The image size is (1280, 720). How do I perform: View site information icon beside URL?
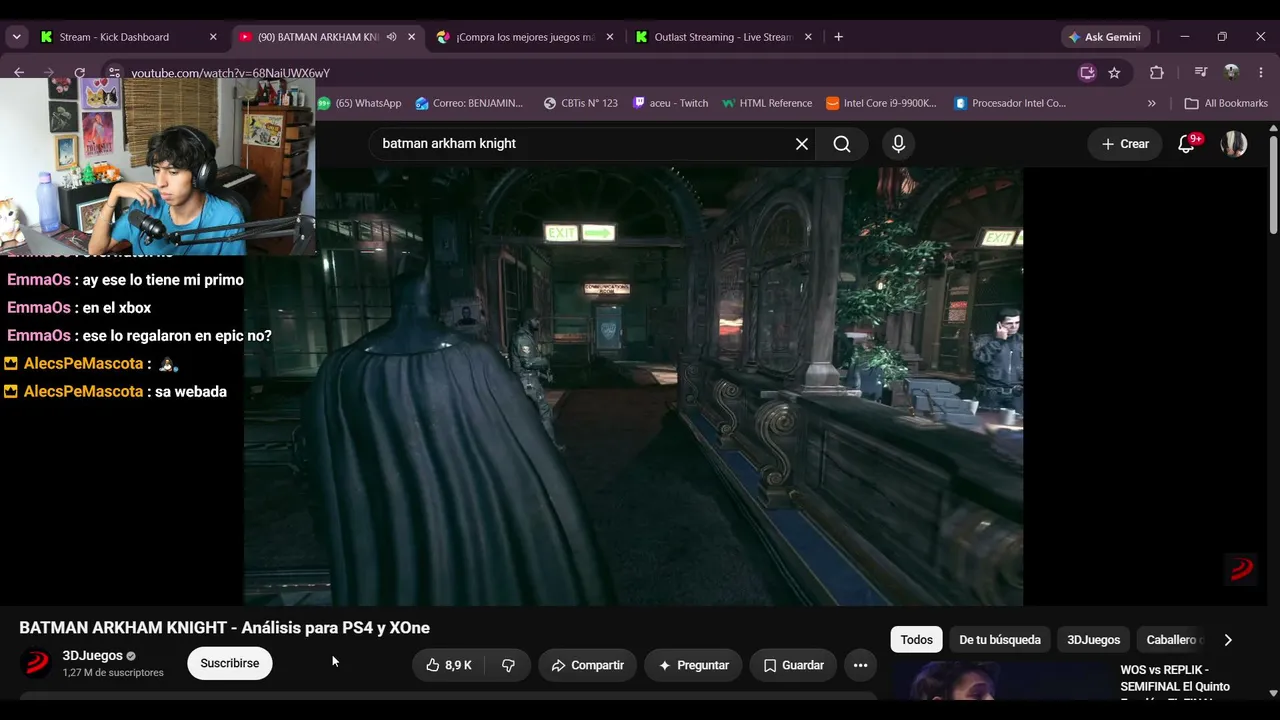pyautogui.click(x=114, y=73)
